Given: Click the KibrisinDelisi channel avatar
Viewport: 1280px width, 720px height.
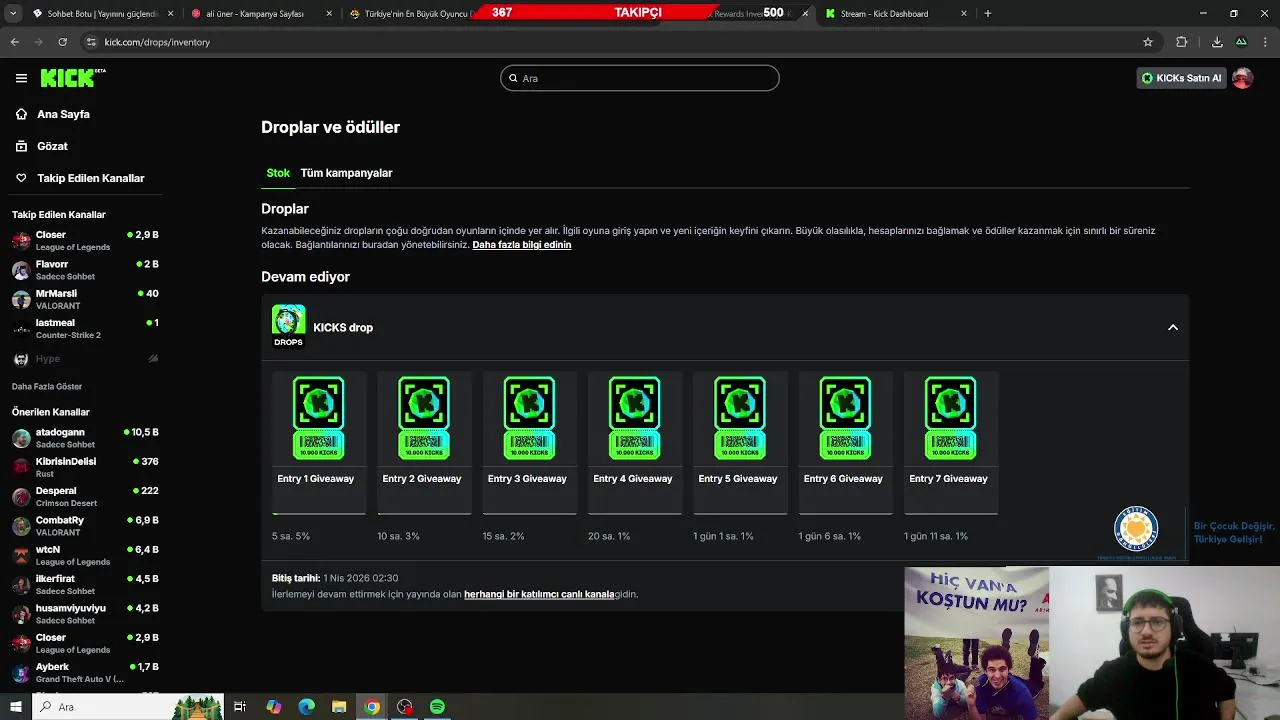Looking at the screenshot, I should [x=21, y=467].
